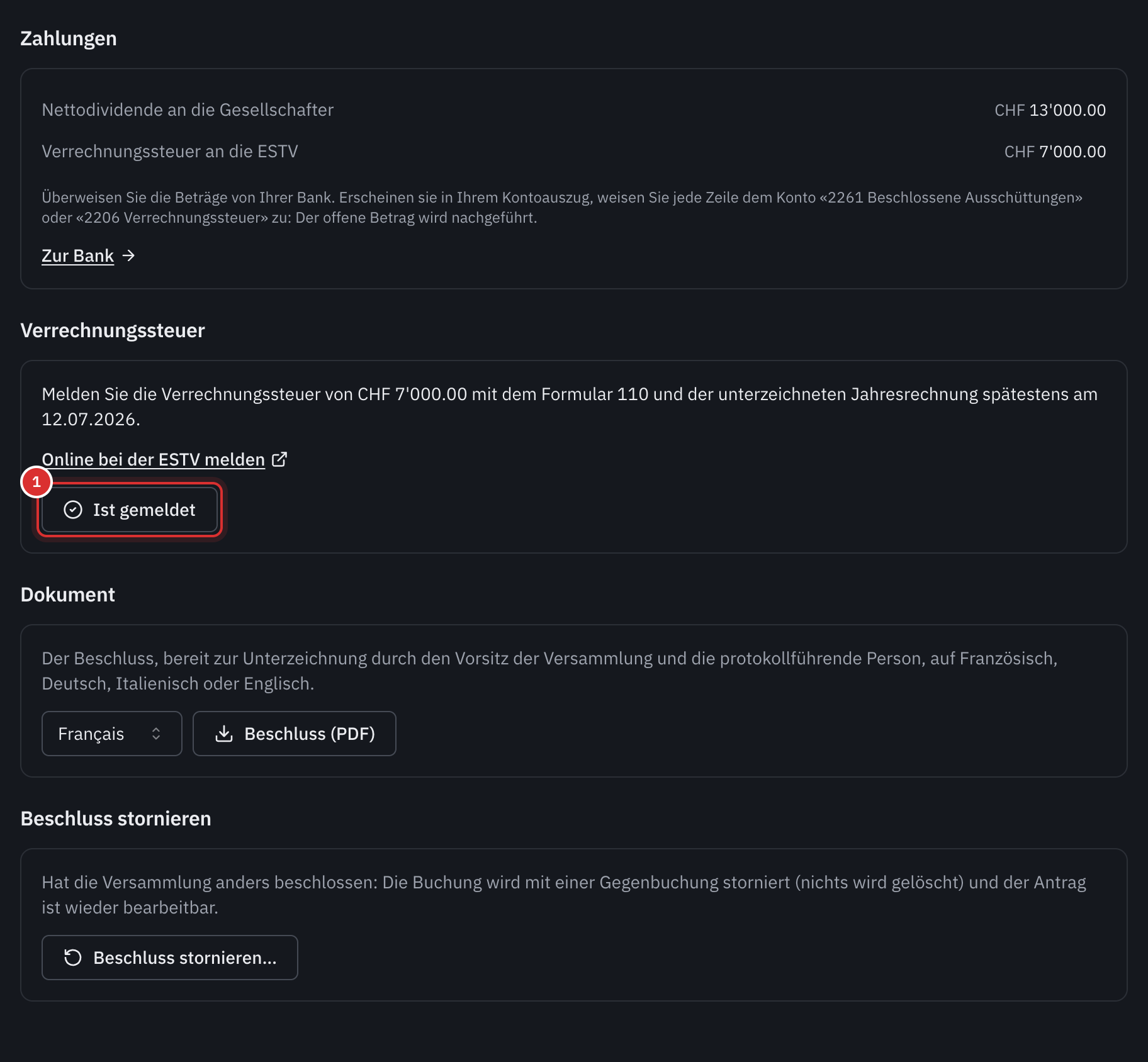Click the Melden Sie die Verrechnungssteuer deadline text
The image size is (1148, 1062).
[570, 406]
